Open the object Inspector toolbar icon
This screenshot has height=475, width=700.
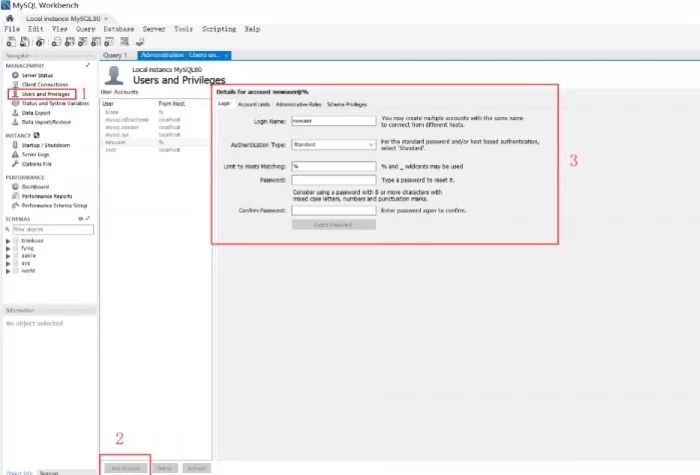(40, 42)
